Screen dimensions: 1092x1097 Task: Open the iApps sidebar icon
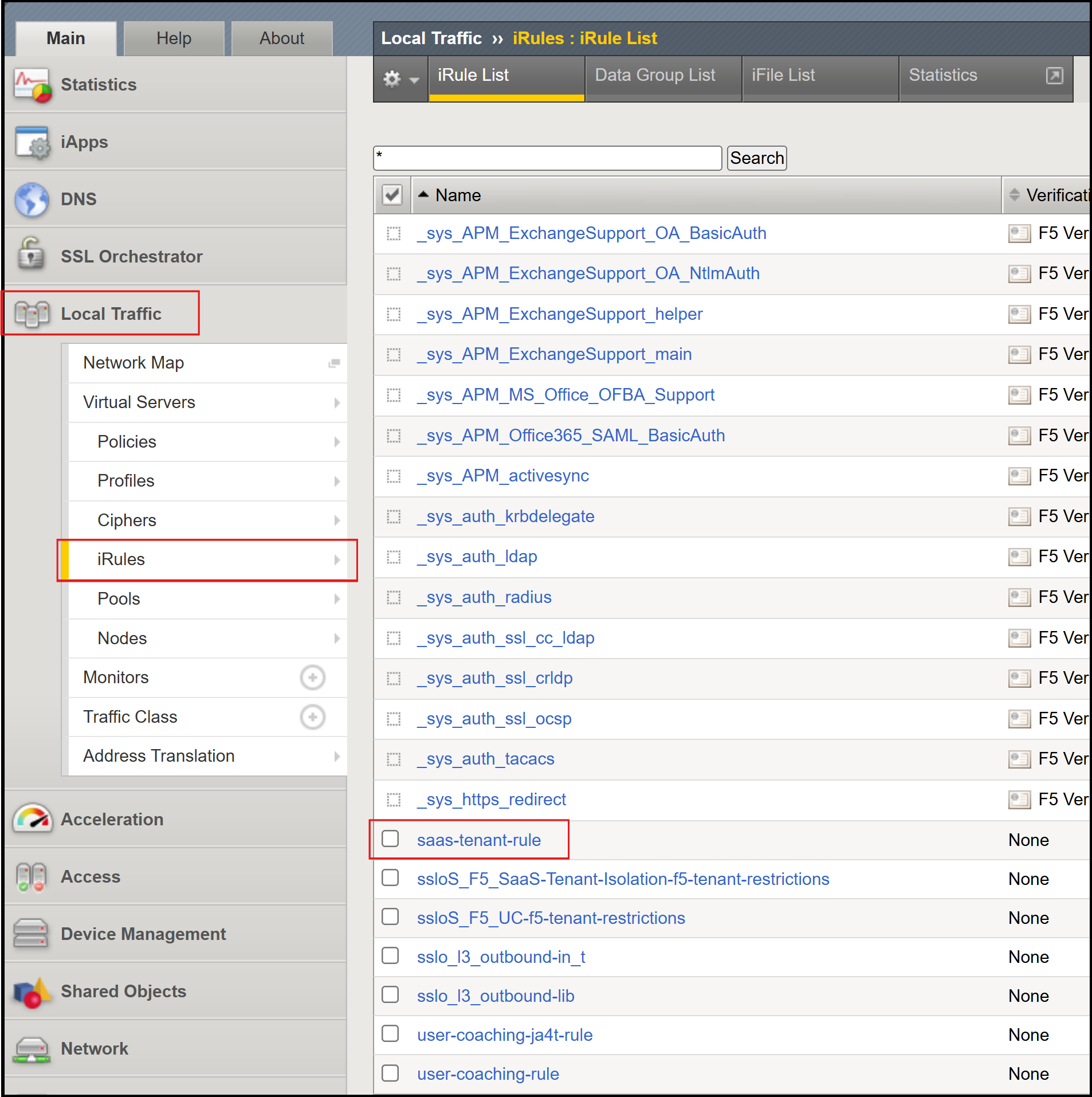[32, 142]
